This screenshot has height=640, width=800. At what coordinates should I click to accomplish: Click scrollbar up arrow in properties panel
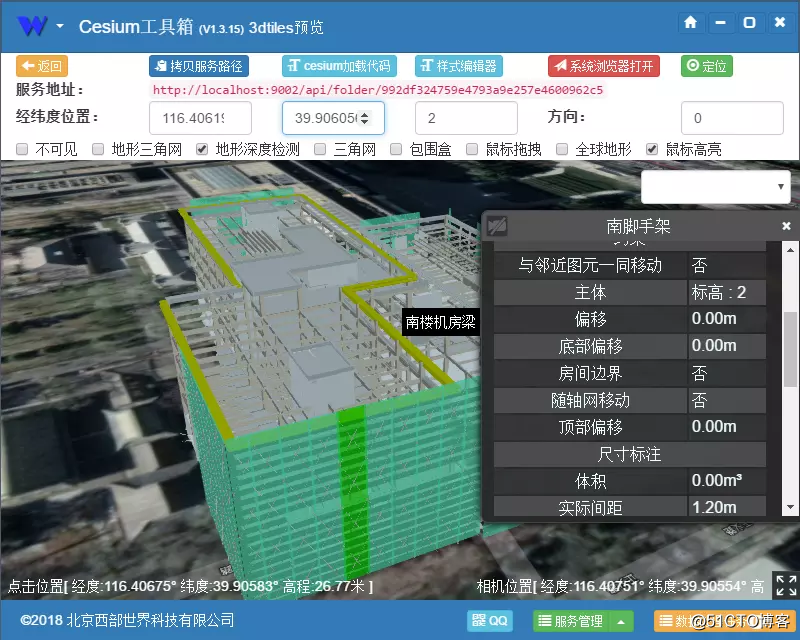790,250
